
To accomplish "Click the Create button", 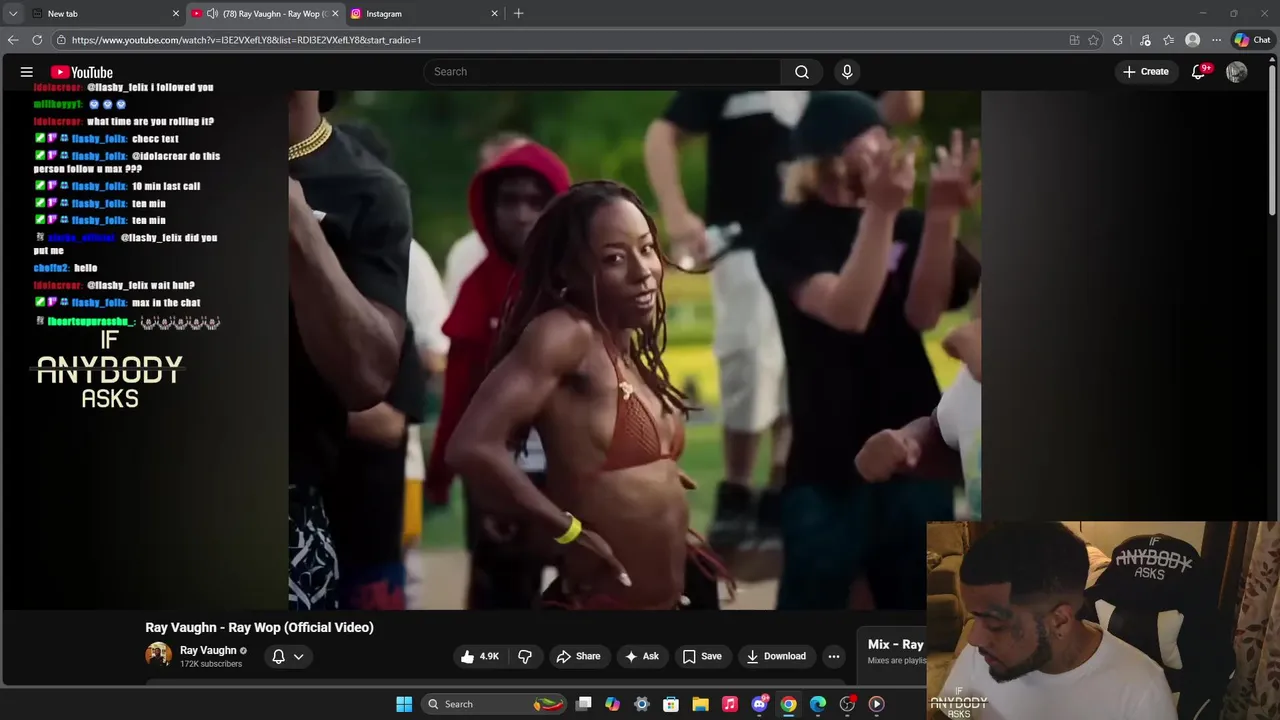I will (1146, 72).
